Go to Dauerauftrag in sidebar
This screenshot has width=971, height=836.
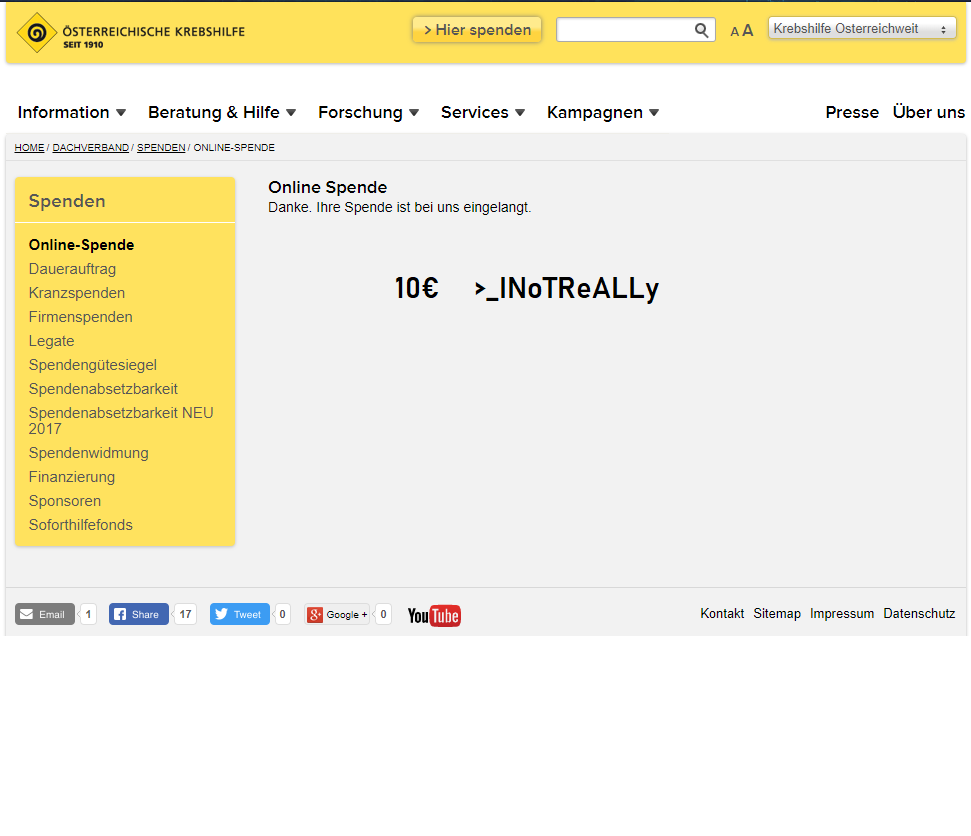[72, 269]
